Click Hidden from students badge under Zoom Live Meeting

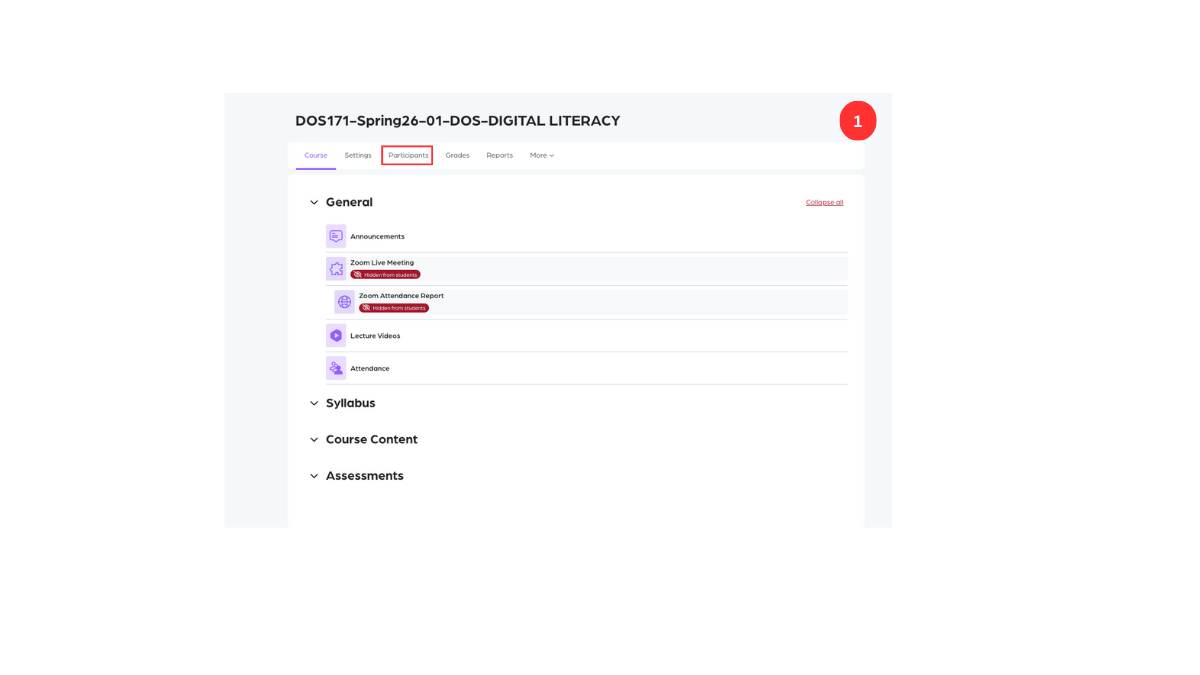[x=385, y=275]
